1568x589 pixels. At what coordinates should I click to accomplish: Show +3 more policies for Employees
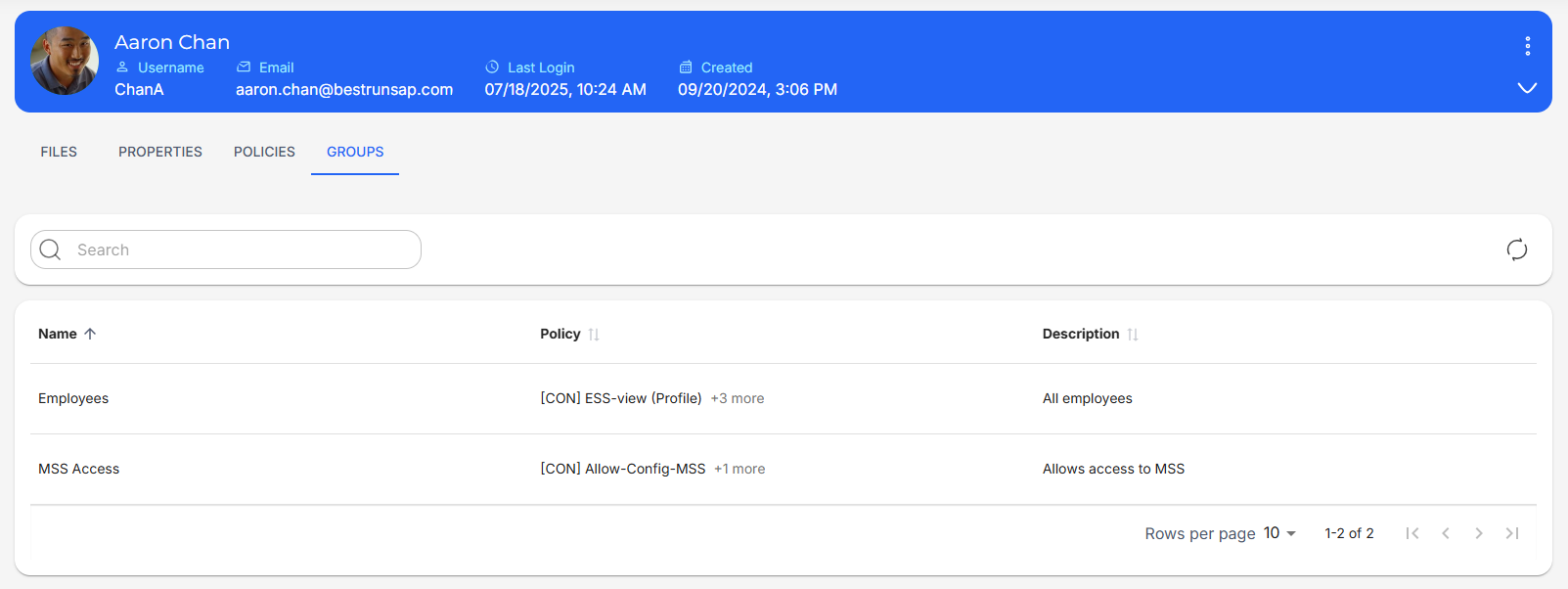coord(738,398)
